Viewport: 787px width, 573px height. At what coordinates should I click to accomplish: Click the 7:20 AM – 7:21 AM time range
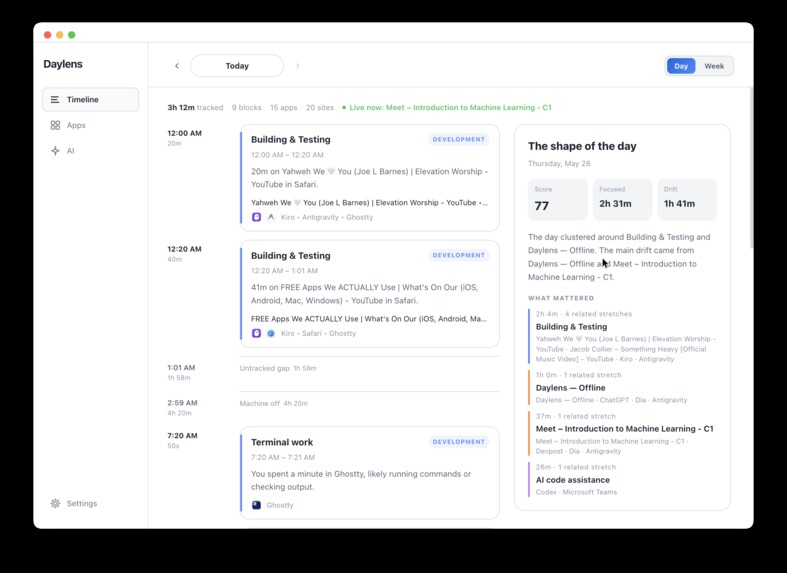coord(283,457)
